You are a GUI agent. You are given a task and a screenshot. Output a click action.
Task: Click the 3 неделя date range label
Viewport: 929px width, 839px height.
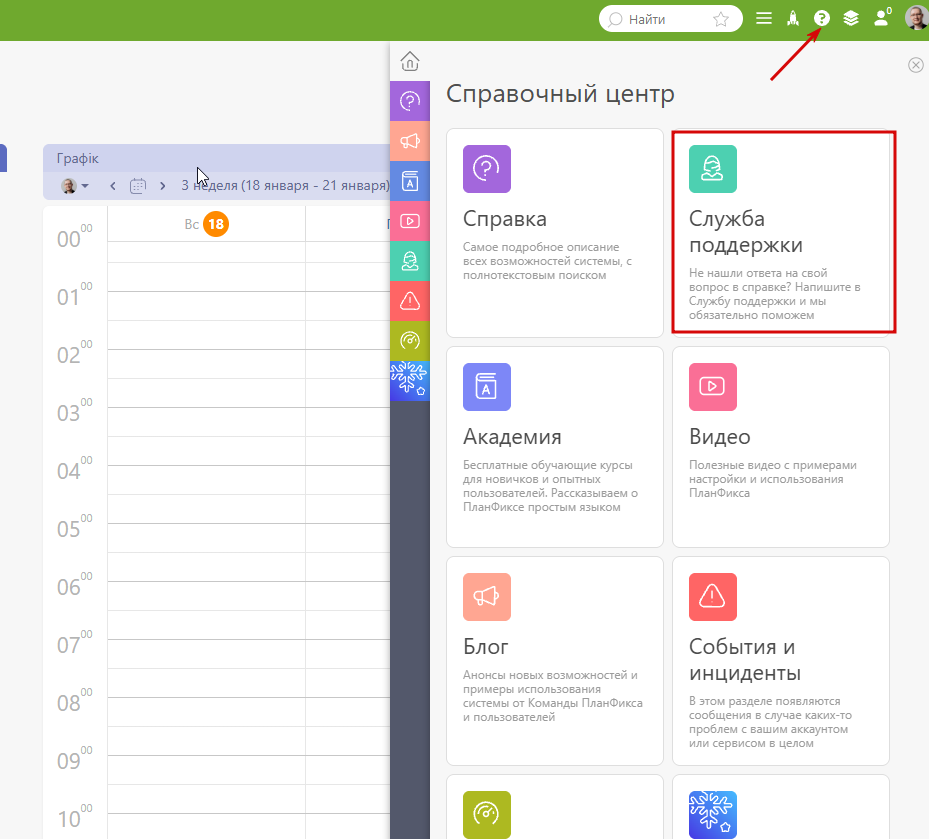click(285, 185)
